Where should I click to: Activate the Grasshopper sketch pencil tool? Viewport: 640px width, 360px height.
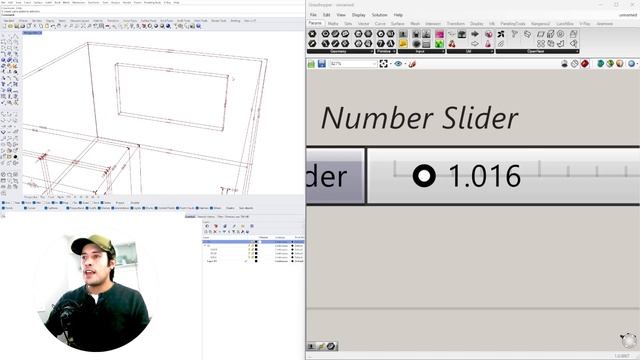click(412, 64)
